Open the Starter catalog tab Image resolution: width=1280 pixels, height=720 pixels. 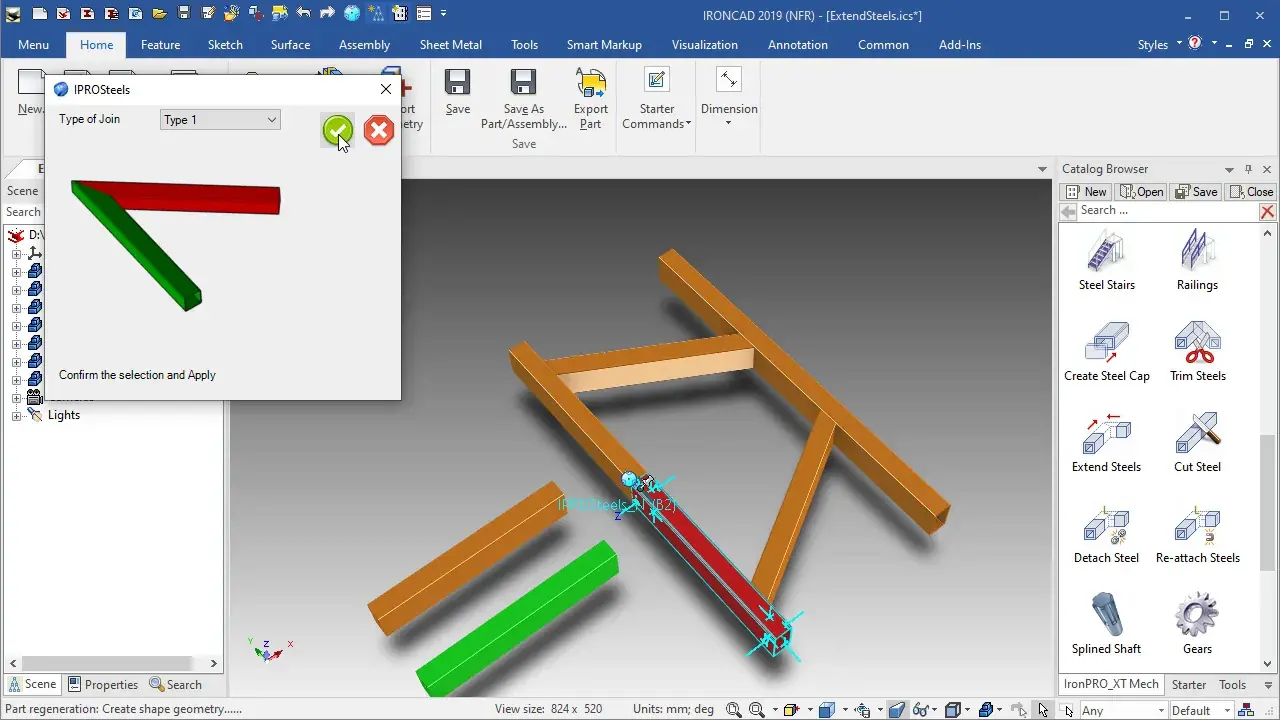click(1189, 685)
